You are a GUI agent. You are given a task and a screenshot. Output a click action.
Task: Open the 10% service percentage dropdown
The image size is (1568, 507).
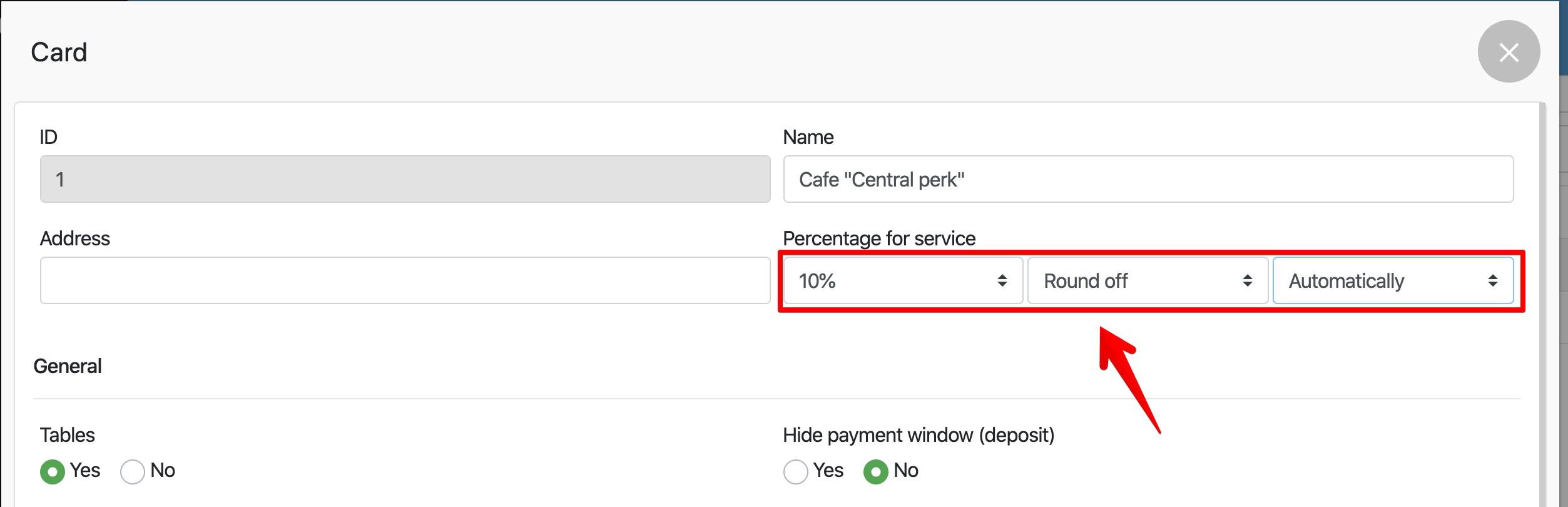tap(888, 280)
